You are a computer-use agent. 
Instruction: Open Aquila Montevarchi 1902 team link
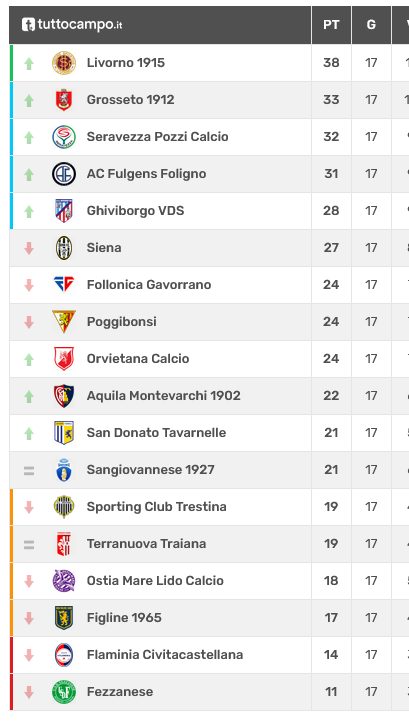pos(163,396)
